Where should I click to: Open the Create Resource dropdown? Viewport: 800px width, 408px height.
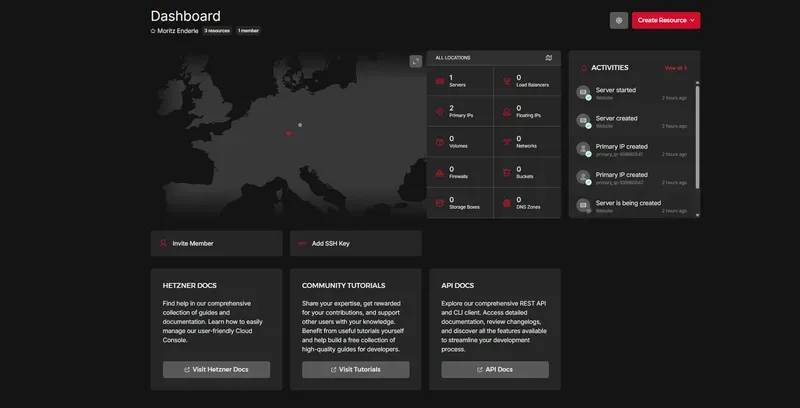(x=666, y=20)
